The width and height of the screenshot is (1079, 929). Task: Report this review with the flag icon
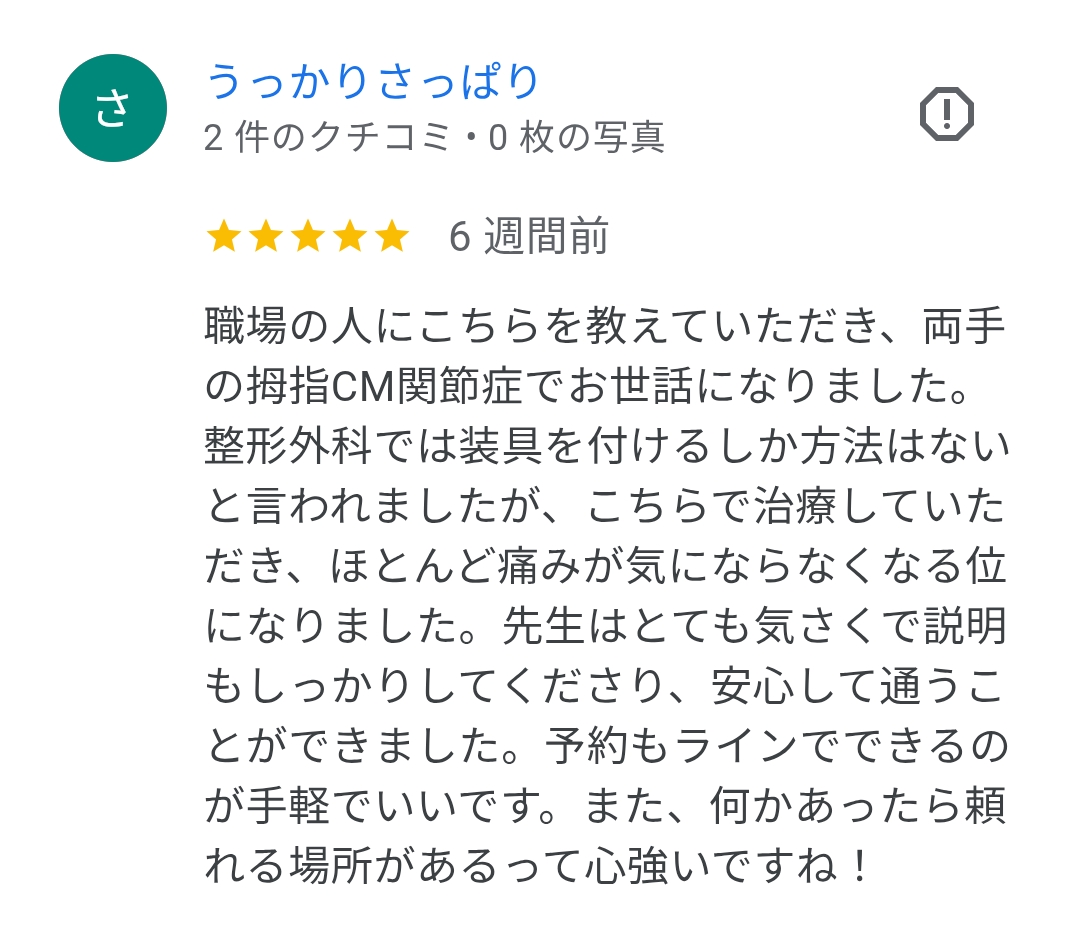coord(946,114)
